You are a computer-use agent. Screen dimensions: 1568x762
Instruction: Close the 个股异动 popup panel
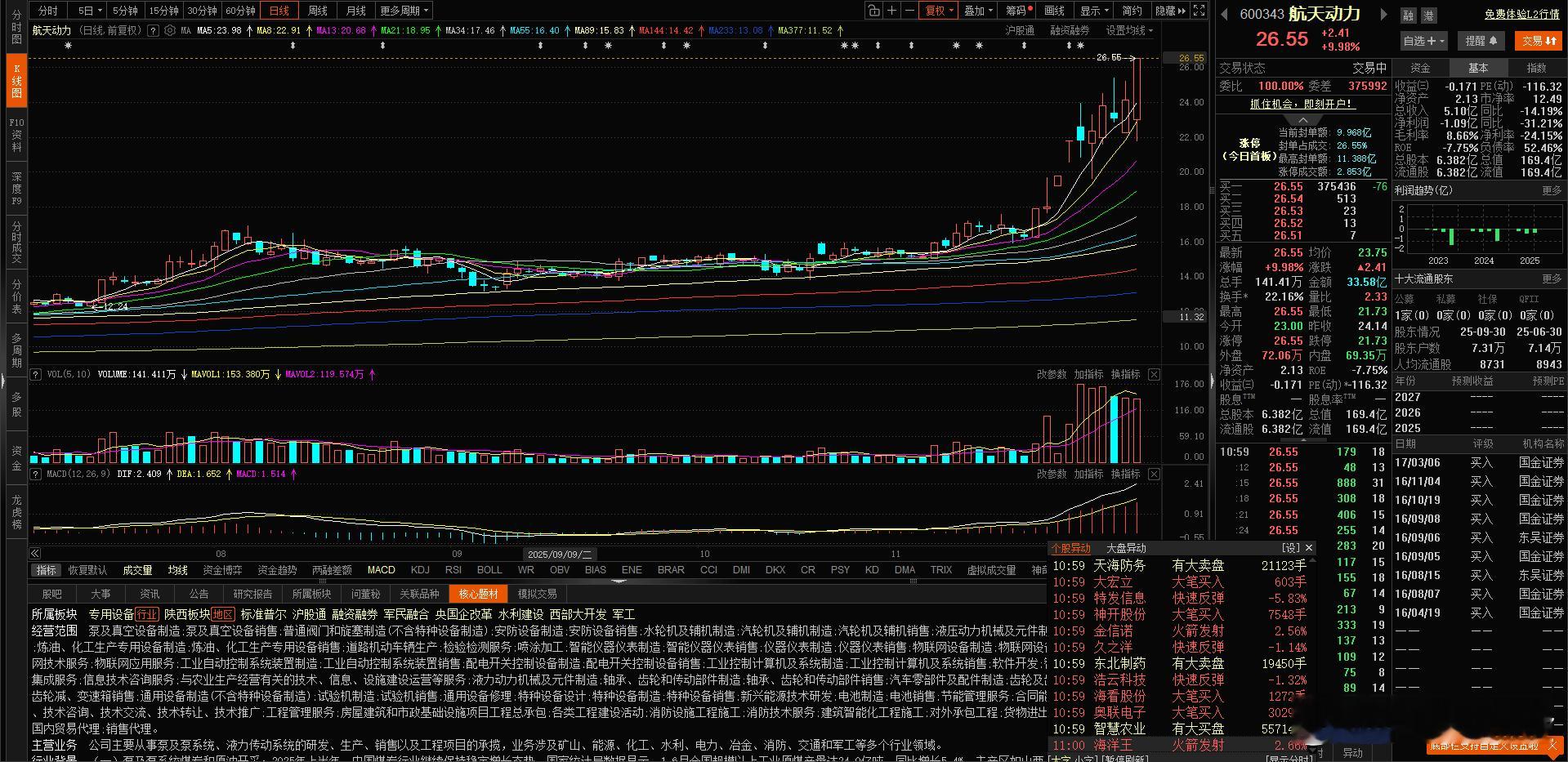coord(1309,548)
